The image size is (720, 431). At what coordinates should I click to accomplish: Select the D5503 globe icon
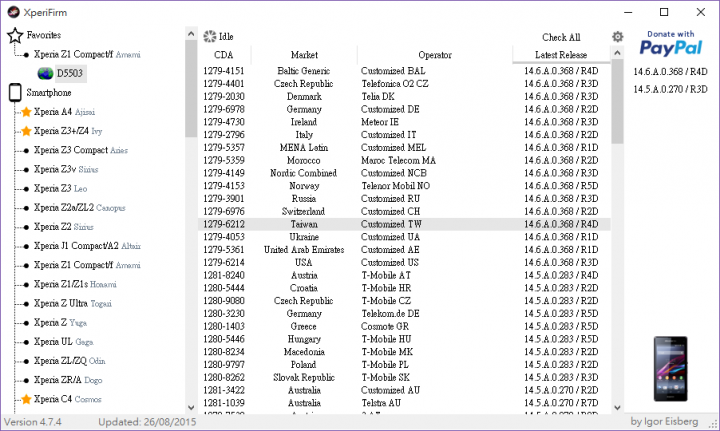pos(45,73)
